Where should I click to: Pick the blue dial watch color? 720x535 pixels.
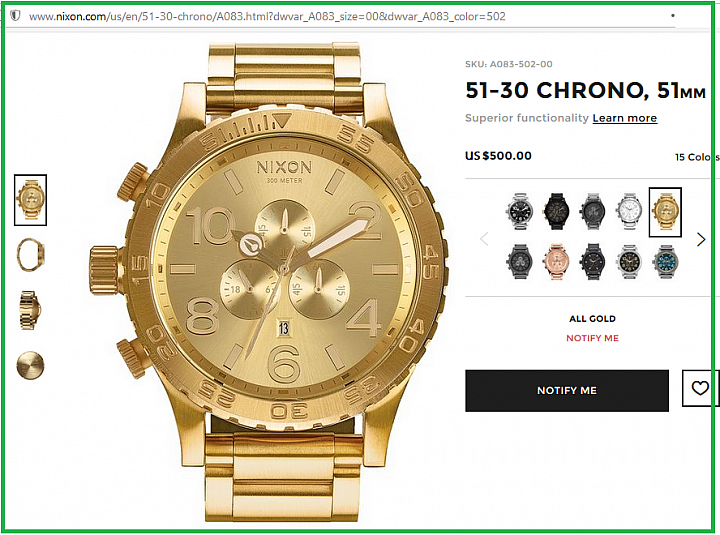pyautogui.click(x=665, y=262)
